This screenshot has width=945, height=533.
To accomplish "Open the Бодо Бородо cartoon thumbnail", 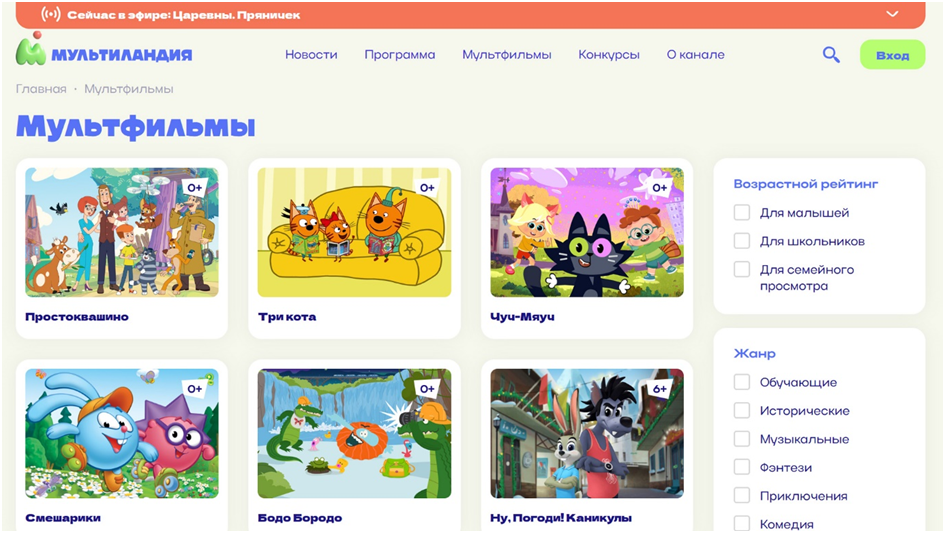I will 354,434.
